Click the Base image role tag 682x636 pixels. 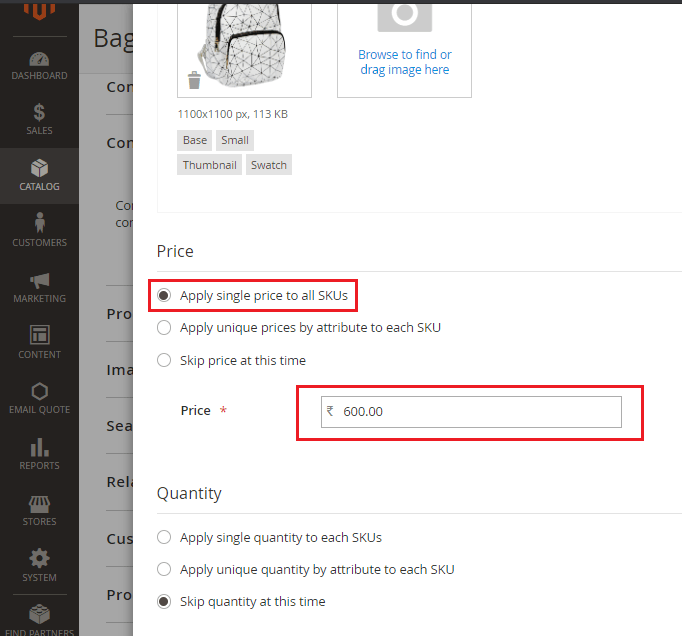coord(194,140)
